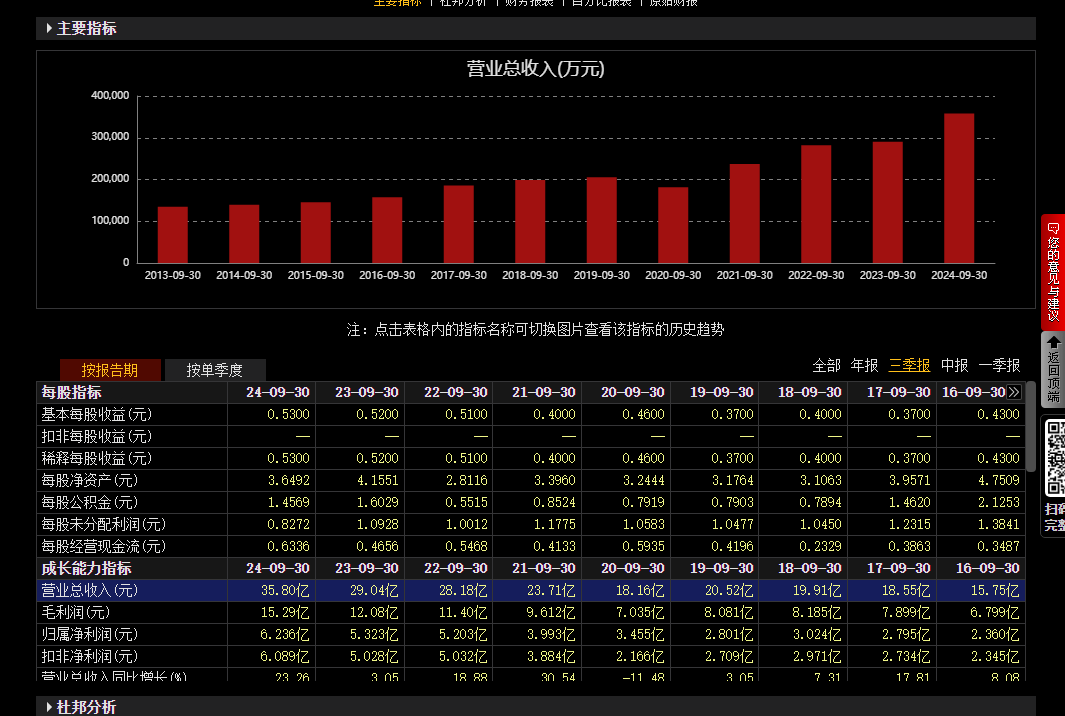
Task: Collapse the 主要指标 section triangle
Action: [49, 28]
